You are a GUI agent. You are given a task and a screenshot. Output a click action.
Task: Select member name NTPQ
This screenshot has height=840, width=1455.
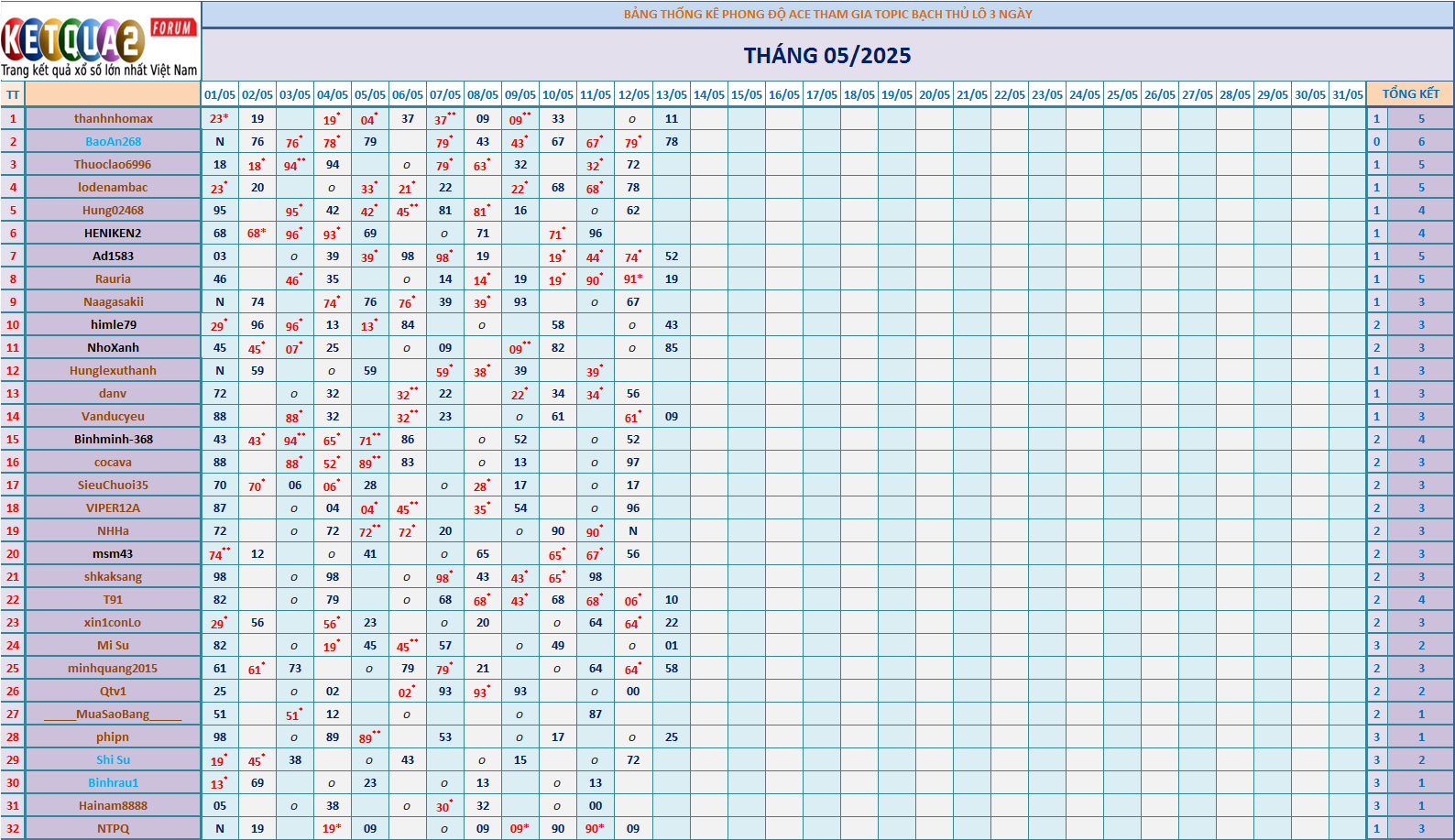point(113,828)
